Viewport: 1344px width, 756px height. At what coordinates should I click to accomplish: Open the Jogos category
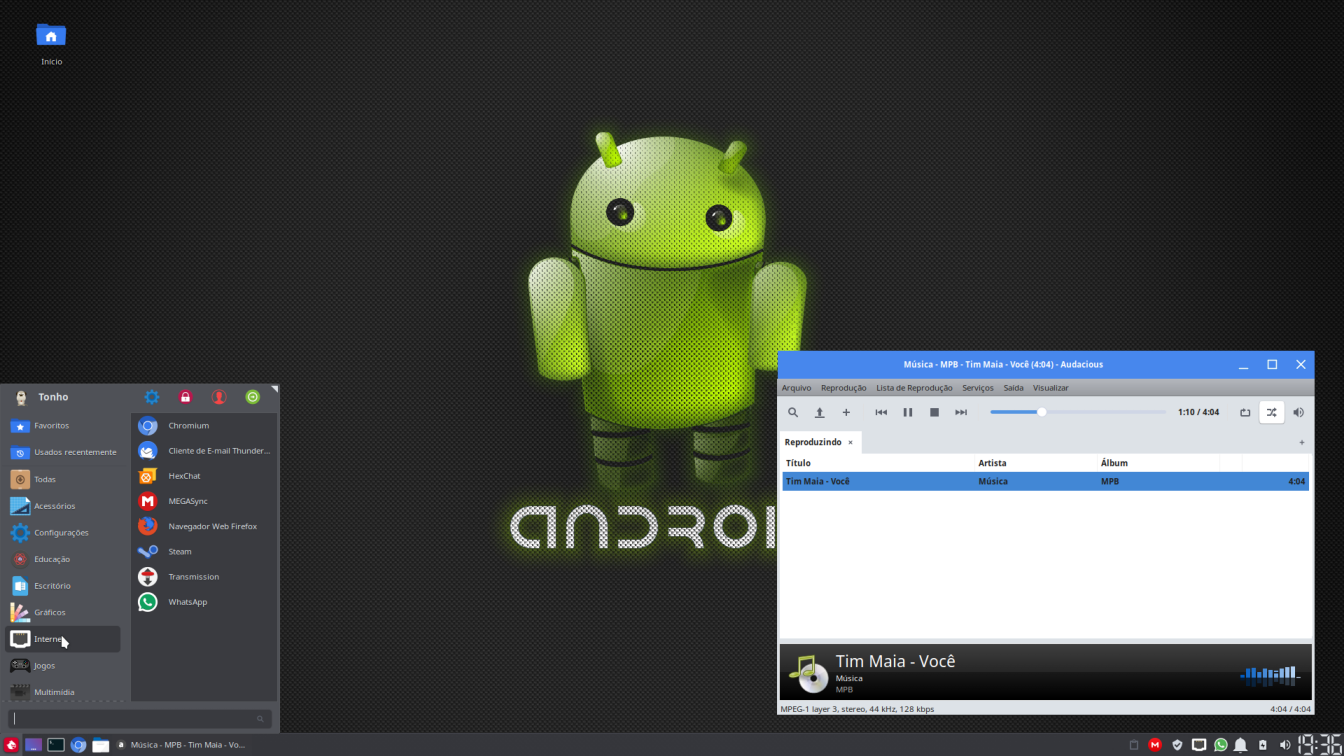pos(63,666)
